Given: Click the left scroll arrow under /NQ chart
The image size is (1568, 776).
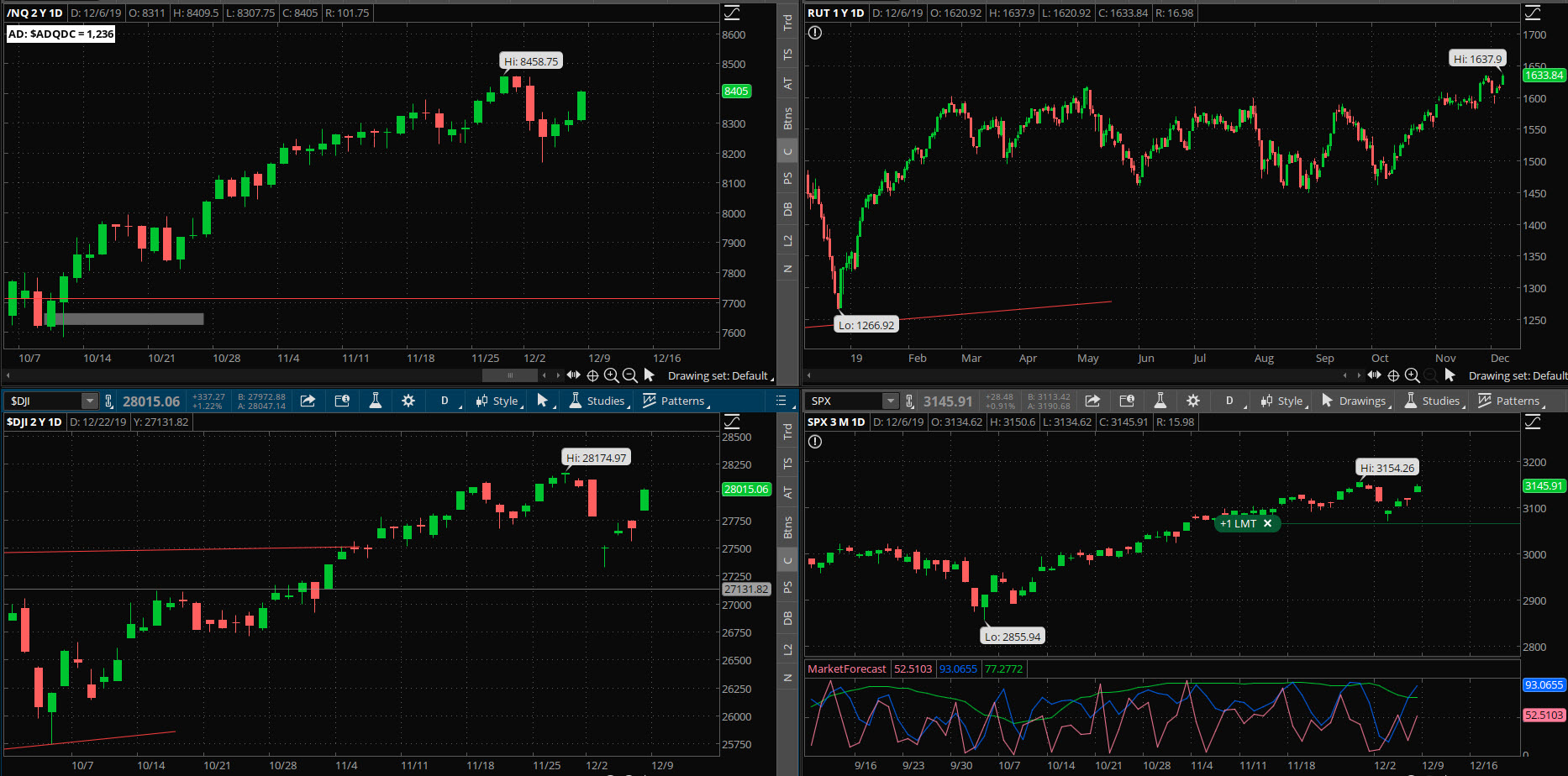Looking at the screenshot, I should [x=8, y=375].
